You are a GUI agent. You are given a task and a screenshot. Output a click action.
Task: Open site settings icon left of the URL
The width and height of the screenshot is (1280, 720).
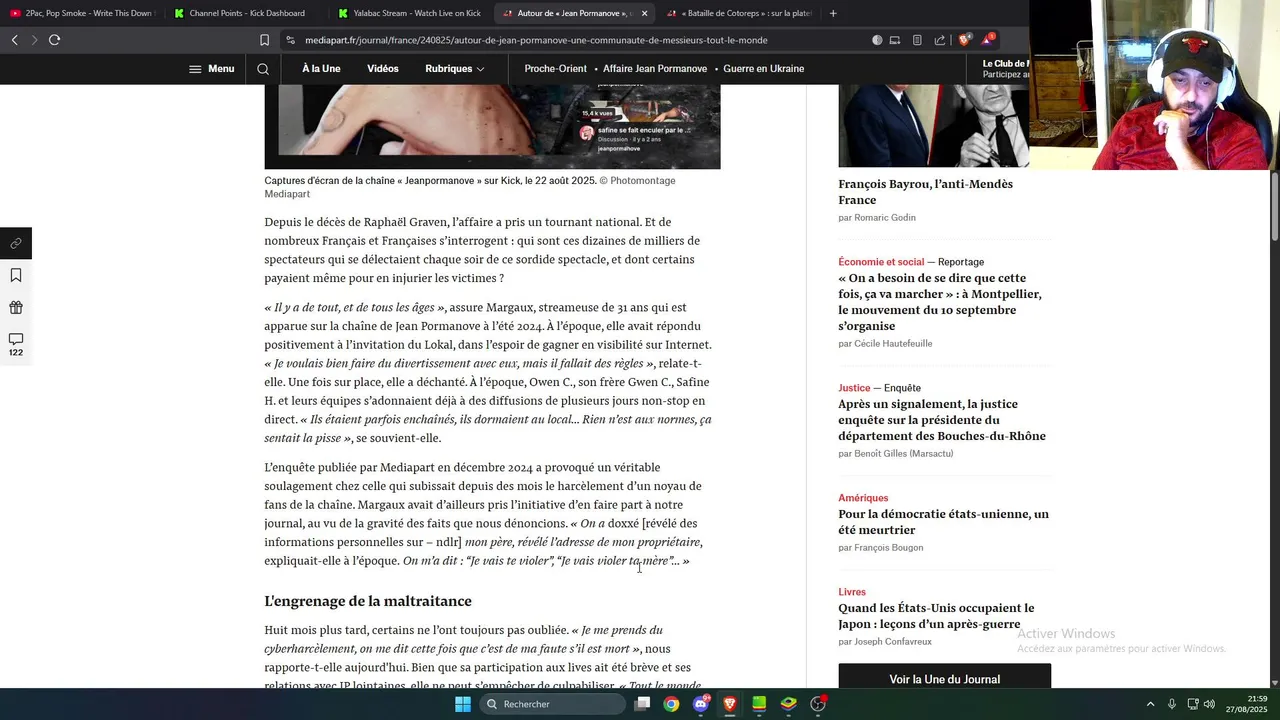tap(290, 40)
